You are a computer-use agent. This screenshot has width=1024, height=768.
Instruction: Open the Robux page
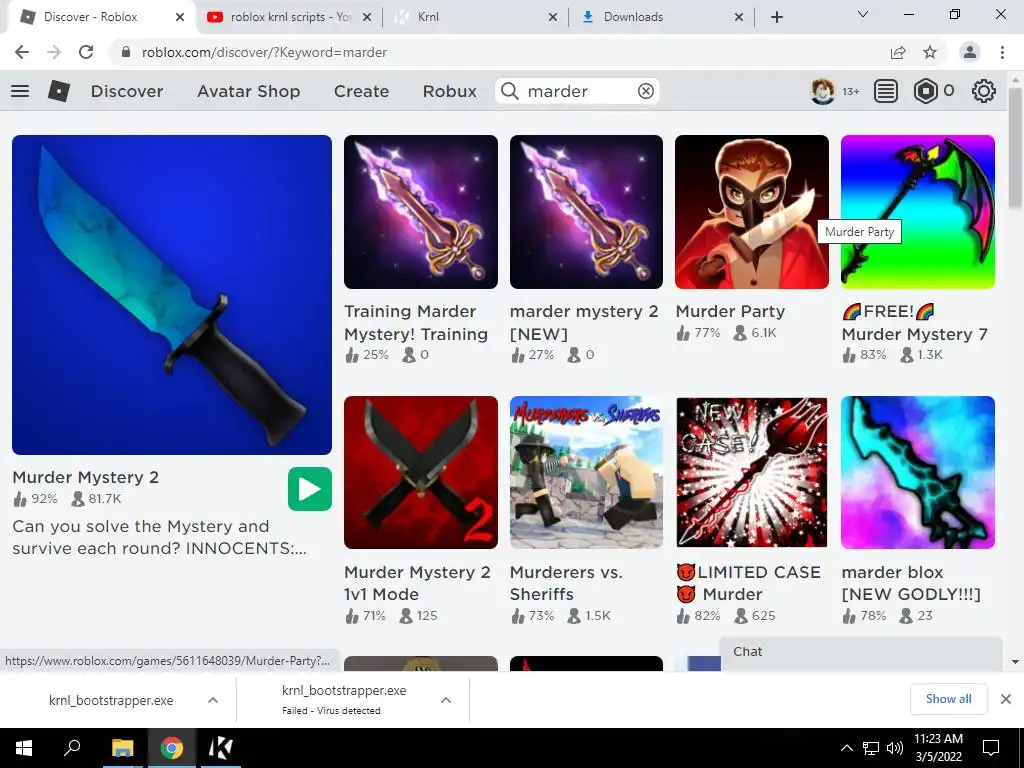(449, 91)
